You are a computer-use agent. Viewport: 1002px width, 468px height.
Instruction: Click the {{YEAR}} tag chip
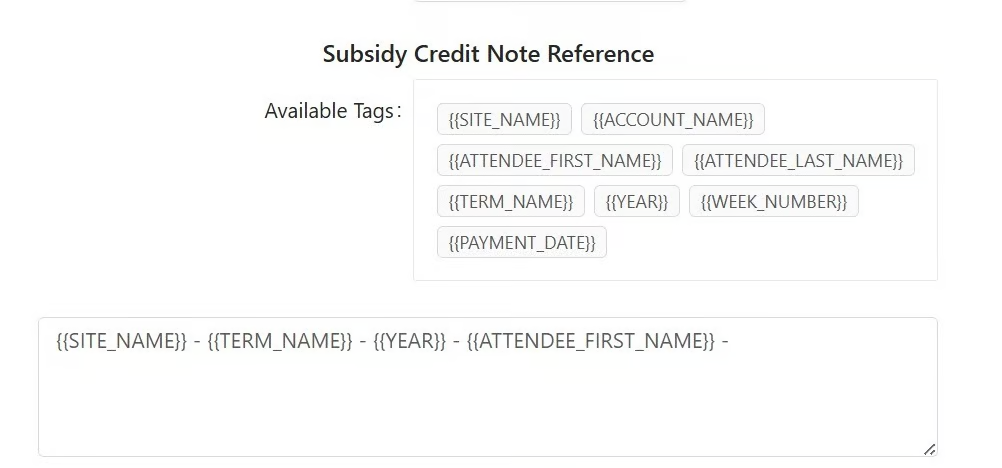pyautogui.click(x=637, y=202)
